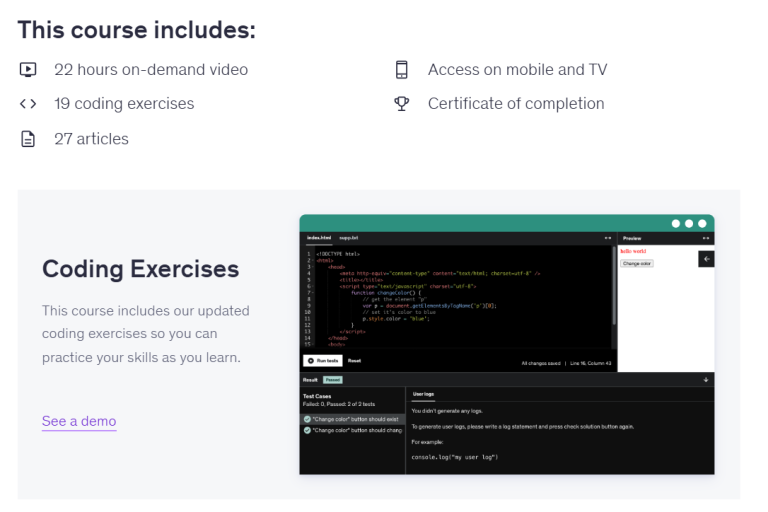
Task: Click the mobile phone access icon
Action: 402,70
